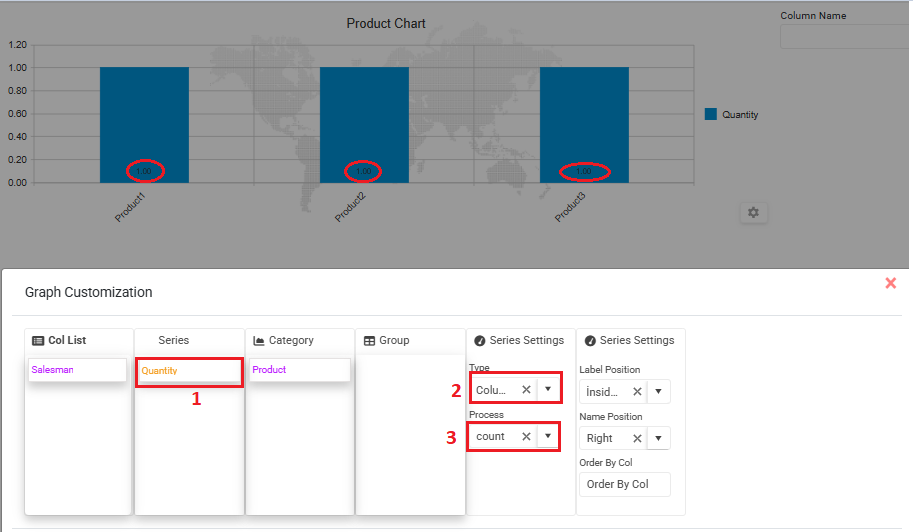Viewport: 913px width, 532px height.
Task: Select the Quantity series item
Action: pyautogui.click(x=188, y=371)
